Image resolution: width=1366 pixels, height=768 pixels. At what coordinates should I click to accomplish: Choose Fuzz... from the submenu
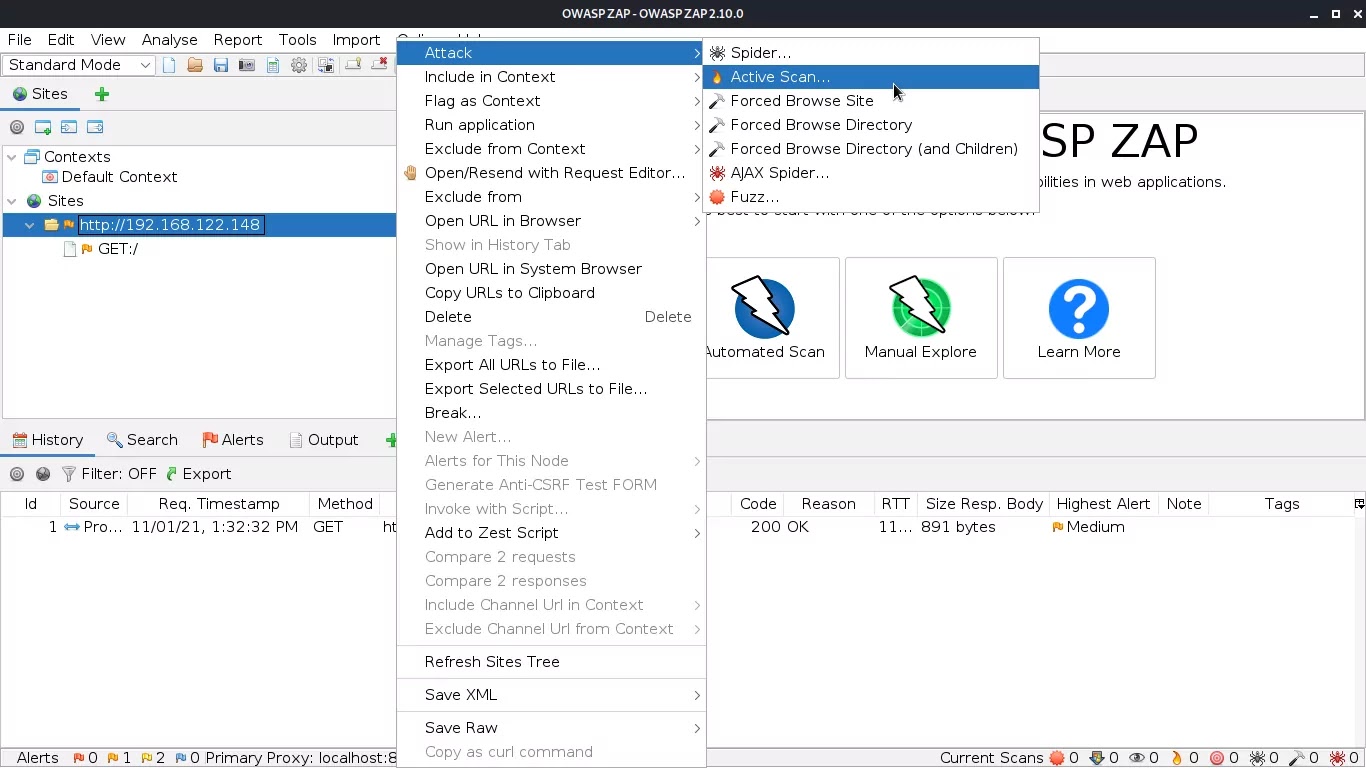[871, 197]
